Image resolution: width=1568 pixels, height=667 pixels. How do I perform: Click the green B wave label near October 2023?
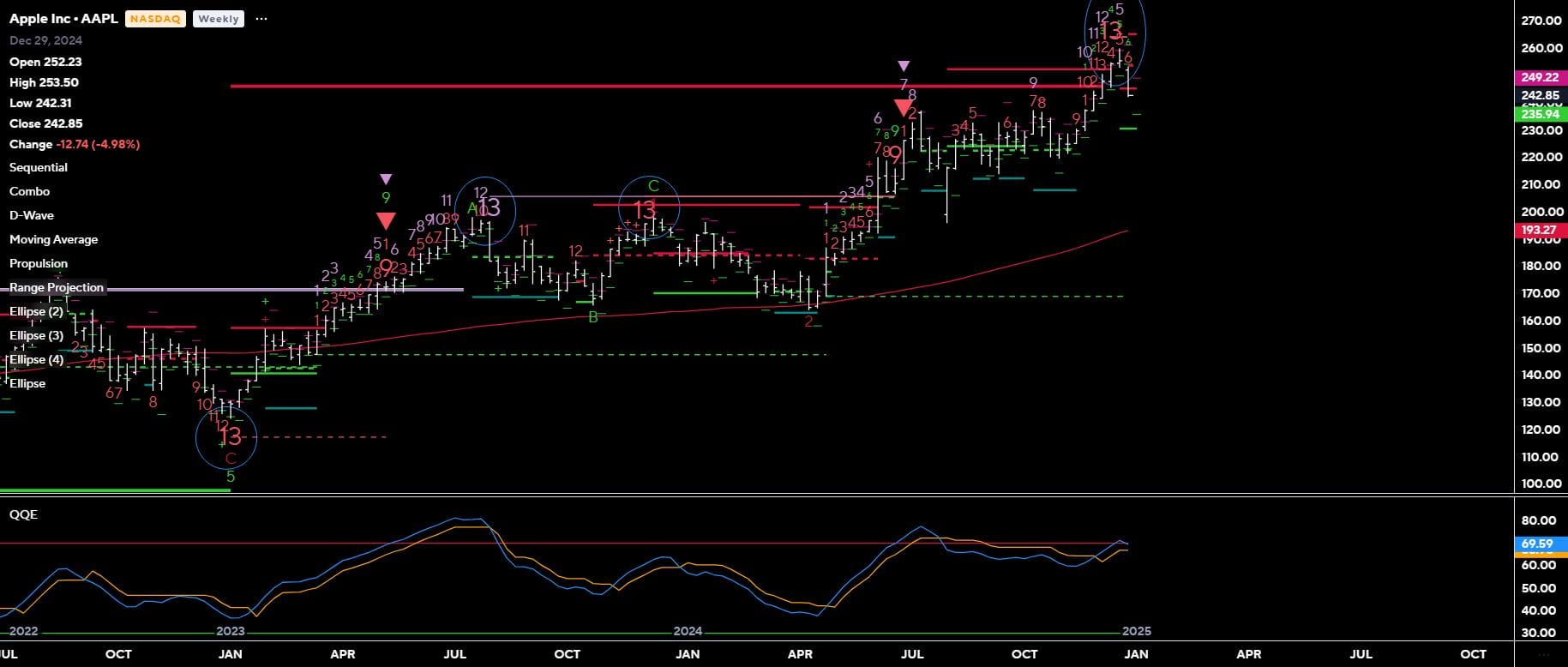(593, 317)
